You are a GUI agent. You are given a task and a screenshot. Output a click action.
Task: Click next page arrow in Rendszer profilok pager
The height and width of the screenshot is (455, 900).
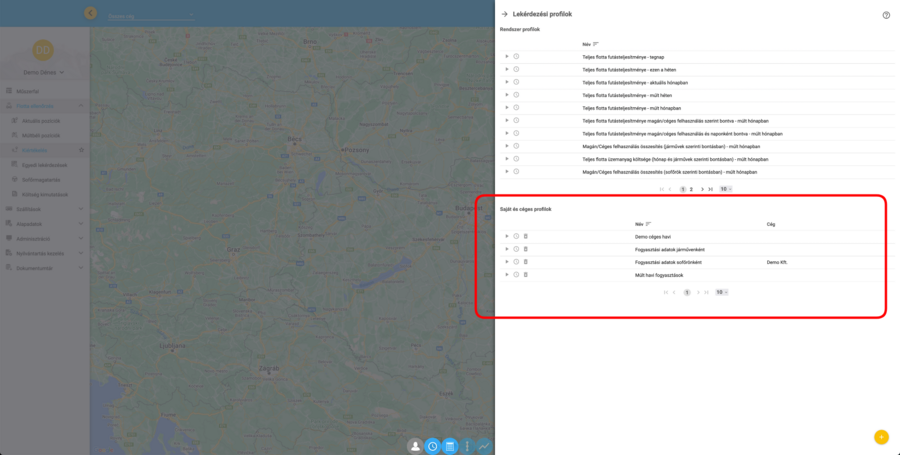tap(702, 189)
